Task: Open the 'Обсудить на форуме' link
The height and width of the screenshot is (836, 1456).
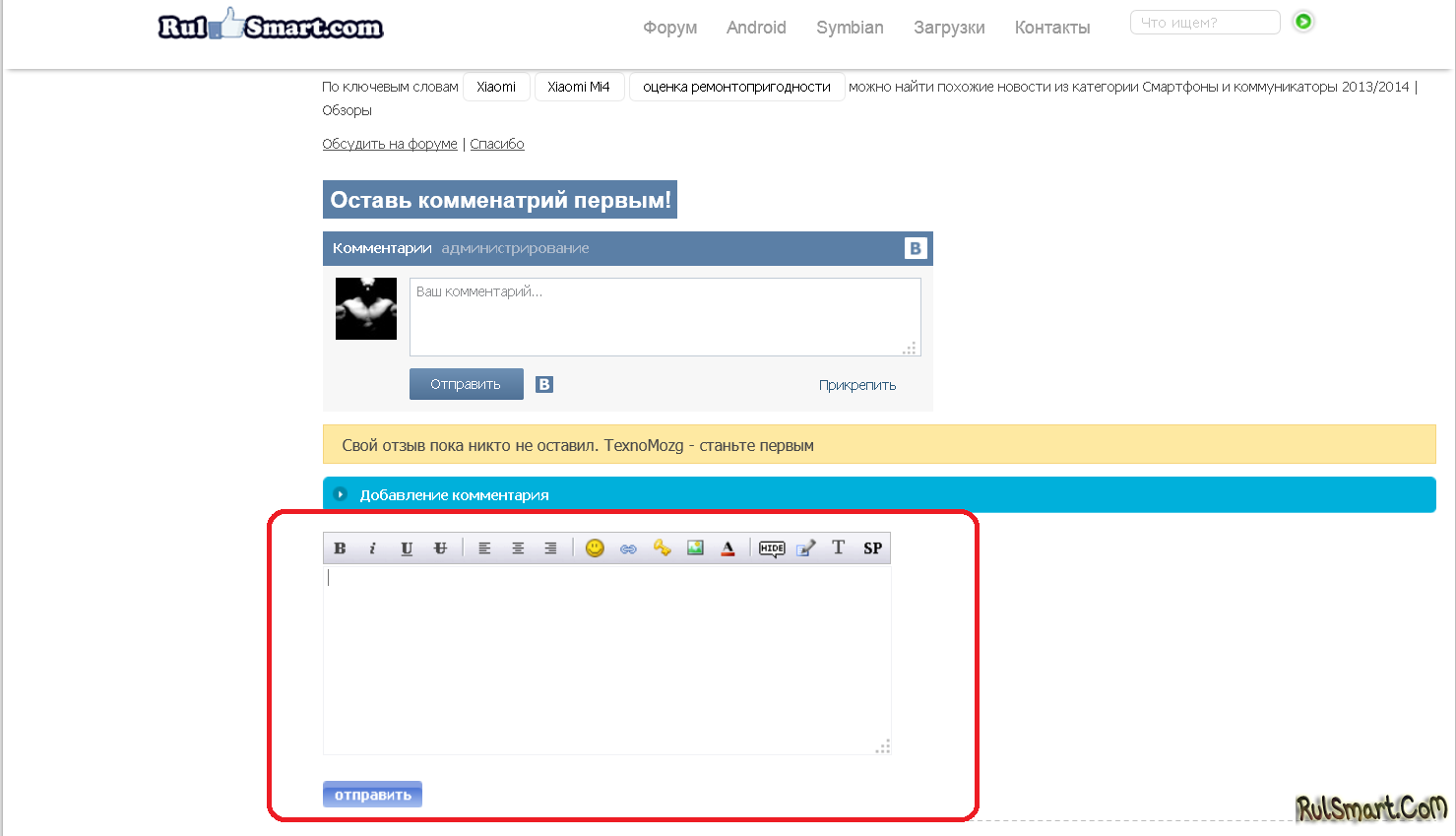Action: [390, 144]
